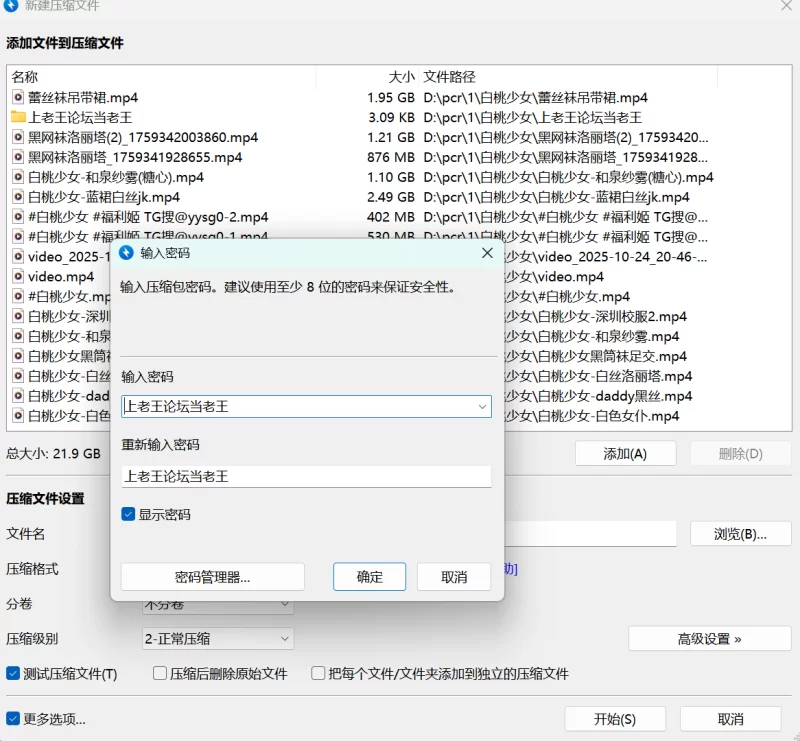Click the 2.49 GB size cell

[x=391, y=196]
